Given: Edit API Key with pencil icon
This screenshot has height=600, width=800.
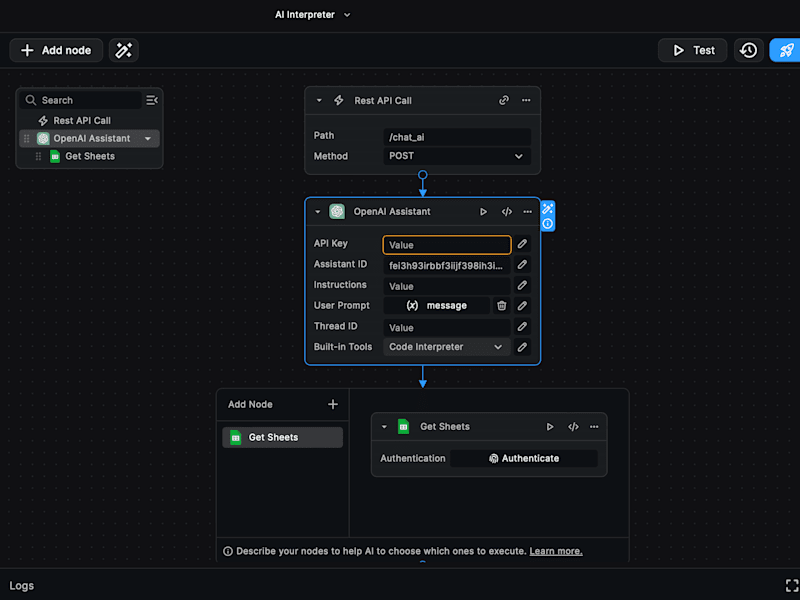Looking at the screenshot, I should click(x=522, y=244).
